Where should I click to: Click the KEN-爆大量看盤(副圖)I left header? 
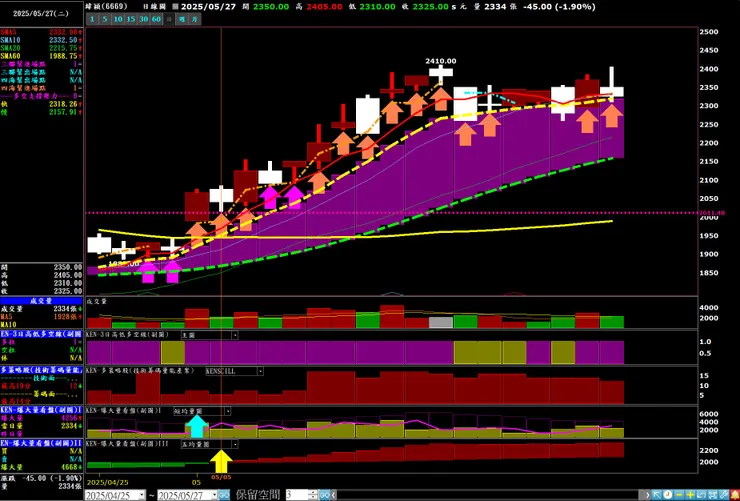click(x=42, y=410)
